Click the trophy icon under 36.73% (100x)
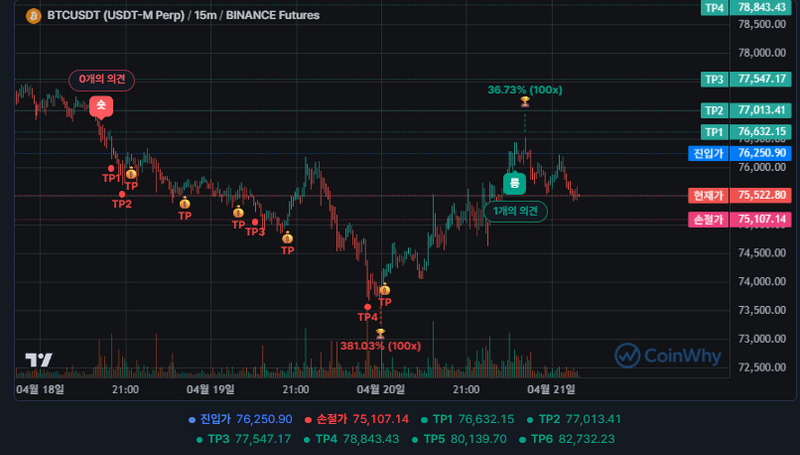This screenshot has height=455, width=800. point(524,103)
